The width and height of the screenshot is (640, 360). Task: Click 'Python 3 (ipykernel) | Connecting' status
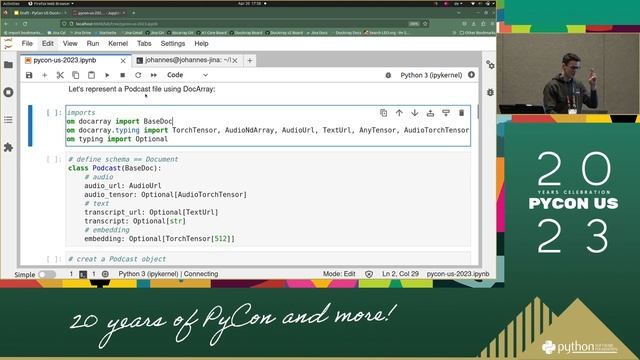click(x=168, y=274)
